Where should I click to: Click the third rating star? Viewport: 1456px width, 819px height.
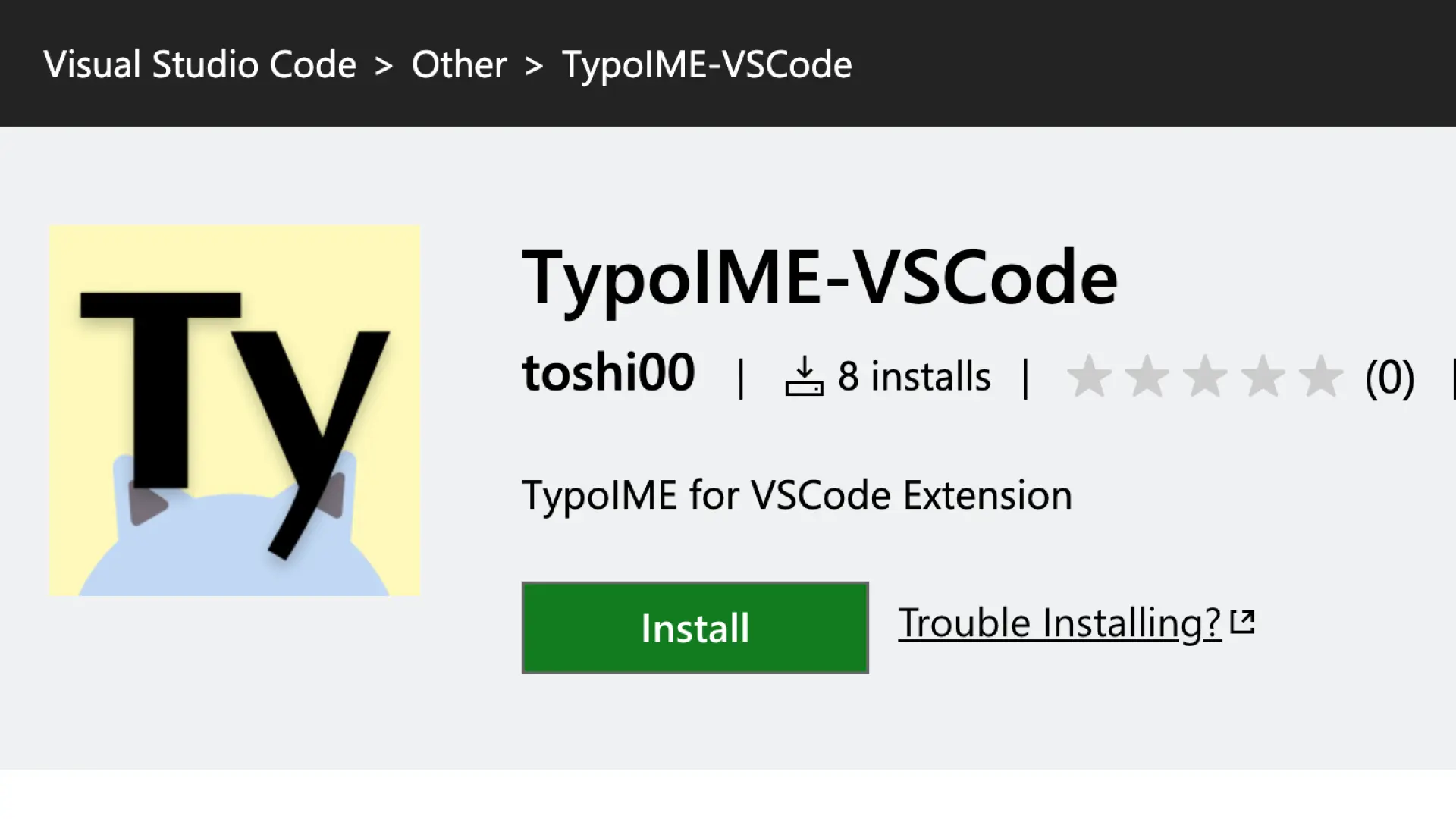[1205, 376]
